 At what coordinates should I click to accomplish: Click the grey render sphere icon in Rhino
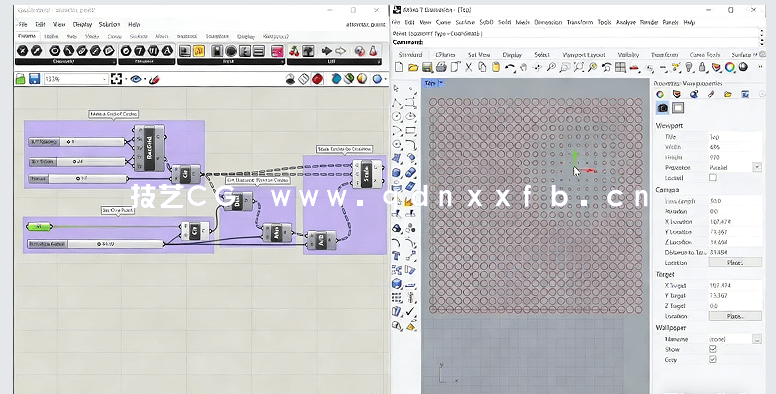pos(743,67)
